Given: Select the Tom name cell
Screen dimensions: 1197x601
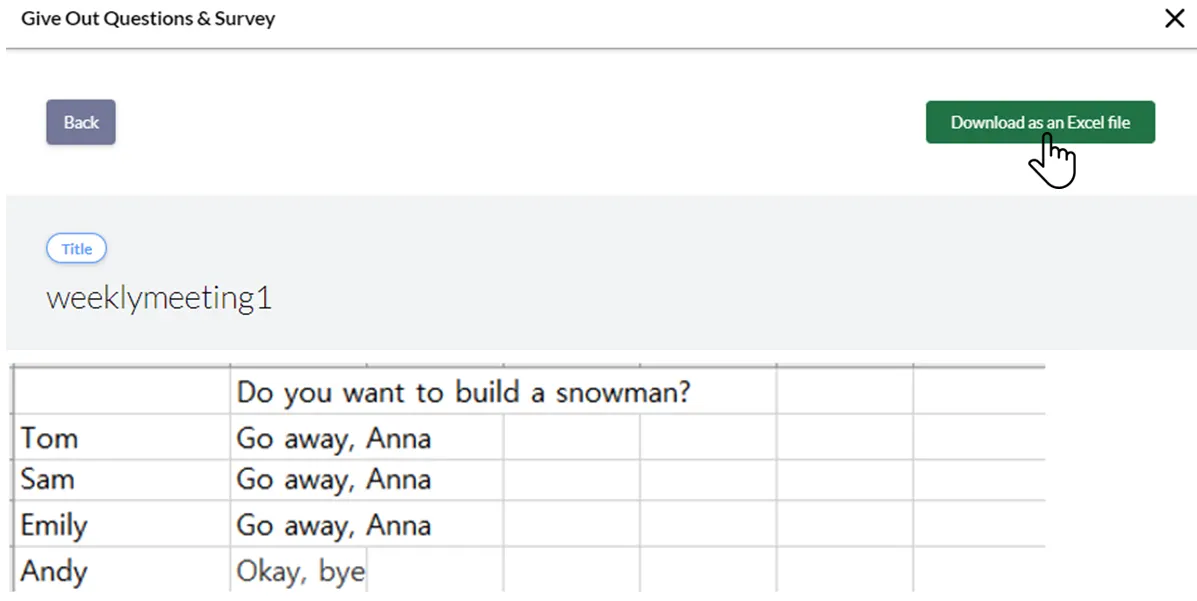Looking at the screenshot, I should click(x=50, y=438).
